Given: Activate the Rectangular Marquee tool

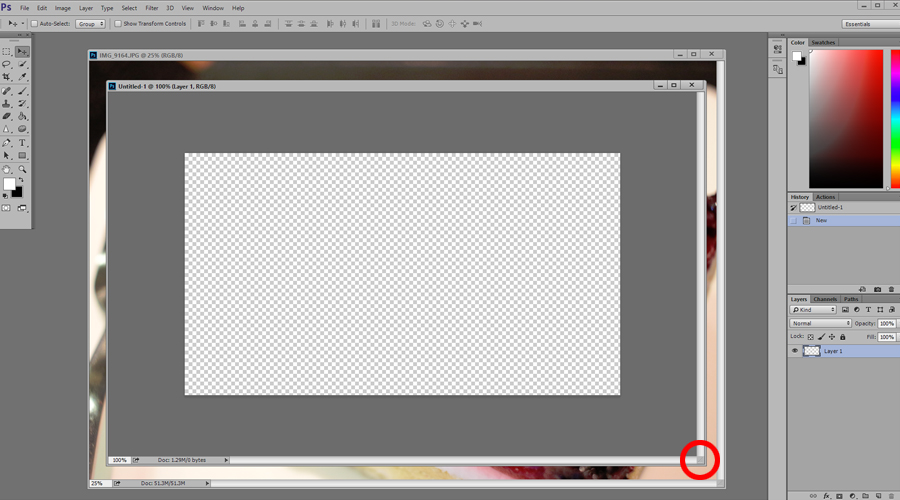Looking at the screenshot, I should click(x=7, y=51).
